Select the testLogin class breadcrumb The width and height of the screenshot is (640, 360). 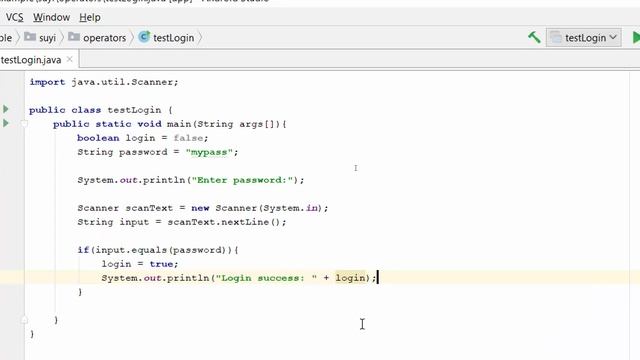click(x=173, y=38)
